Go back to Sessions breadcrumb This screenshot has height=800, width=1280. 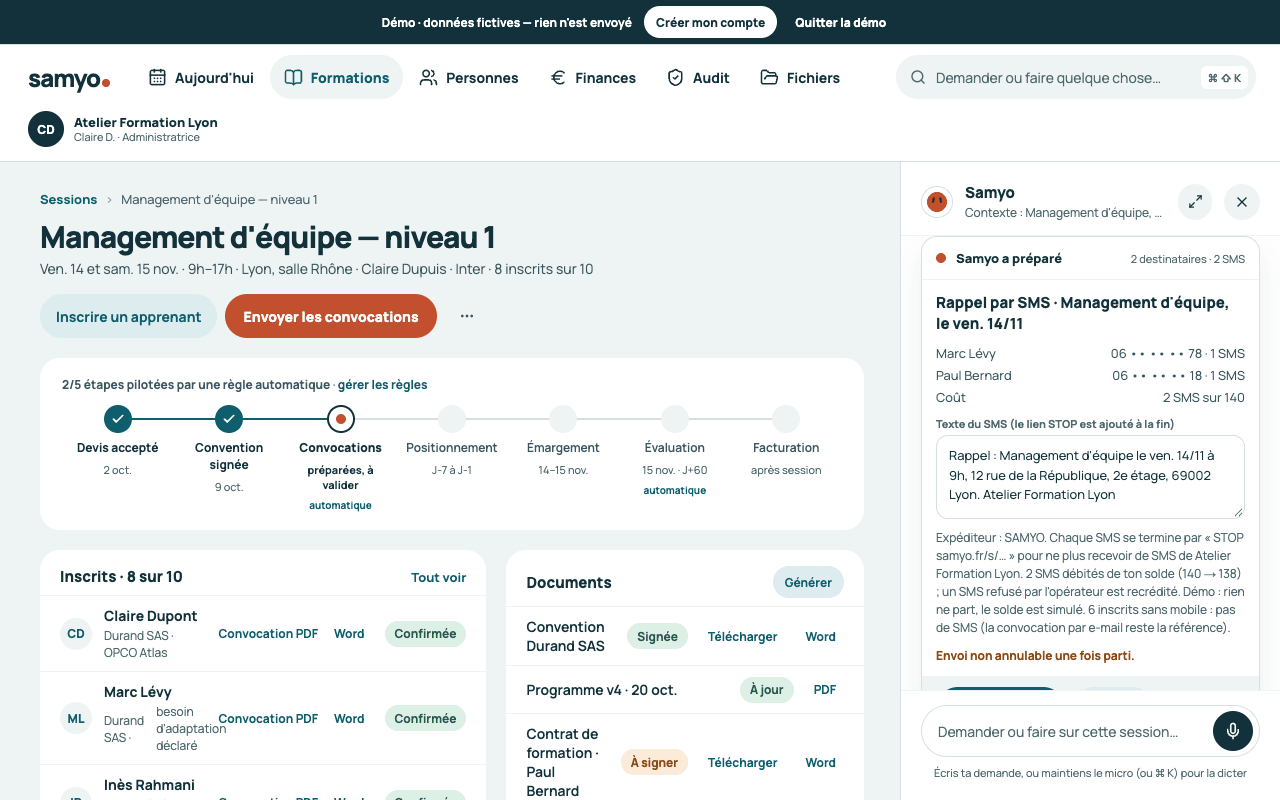click(x=68, y=199)
